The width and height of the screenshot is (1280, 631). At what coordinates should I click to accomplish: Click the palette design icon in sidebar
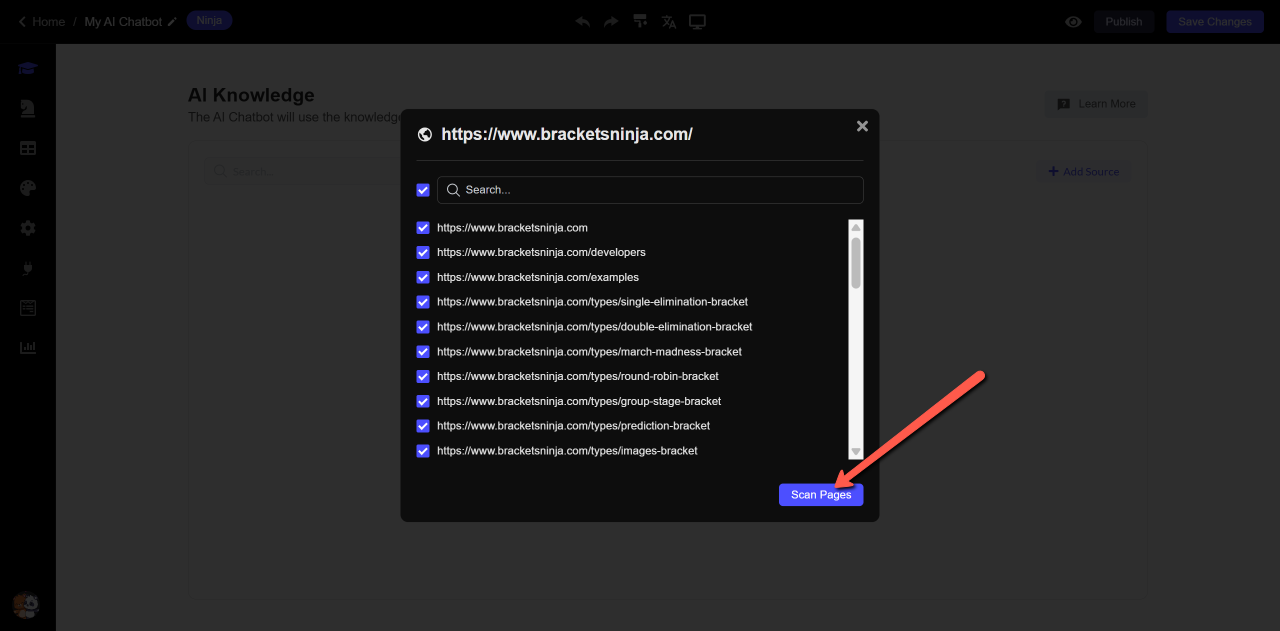tap(28, 188)
